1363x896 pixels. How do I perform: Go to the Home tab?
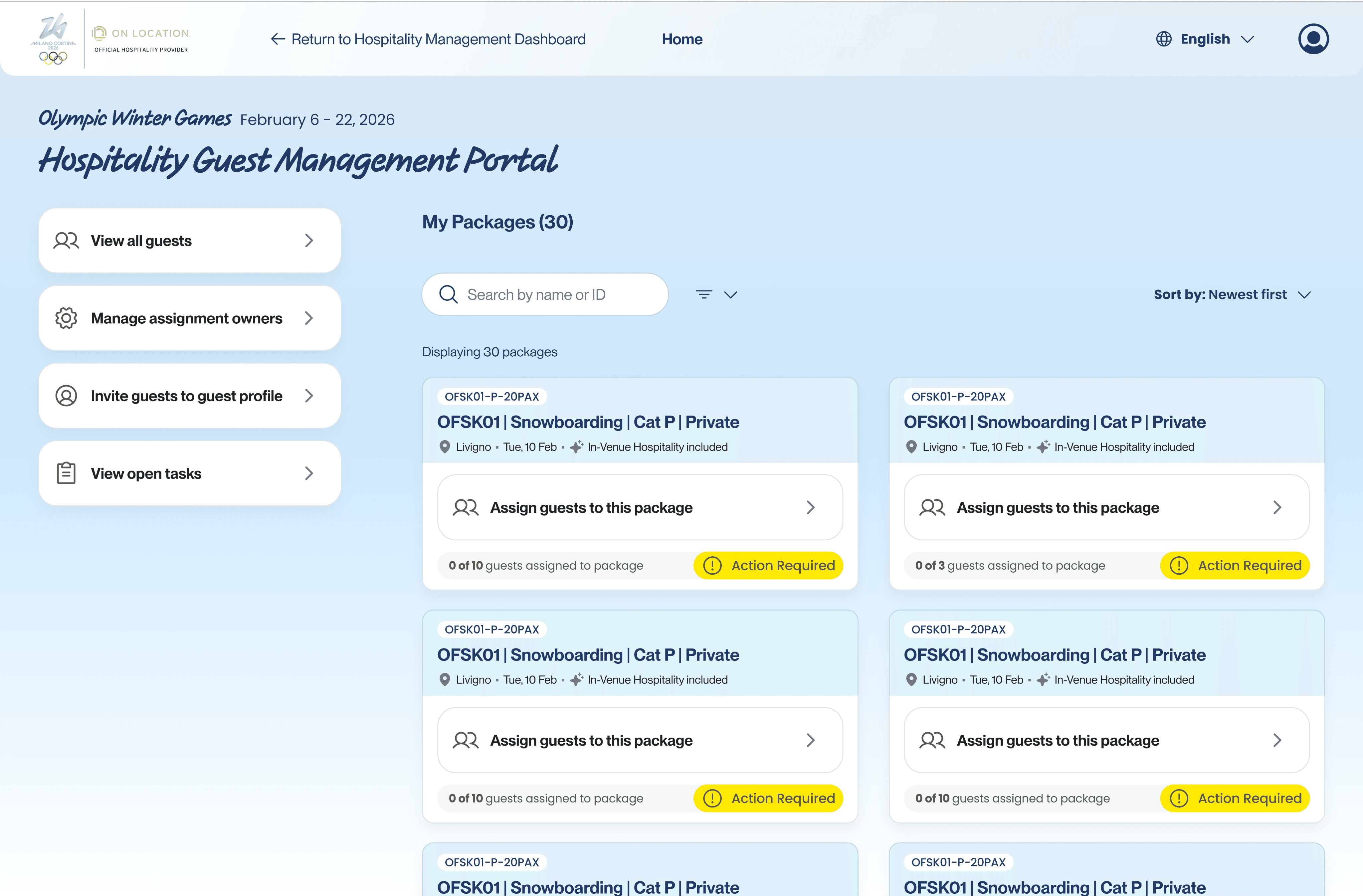point(681,39)
